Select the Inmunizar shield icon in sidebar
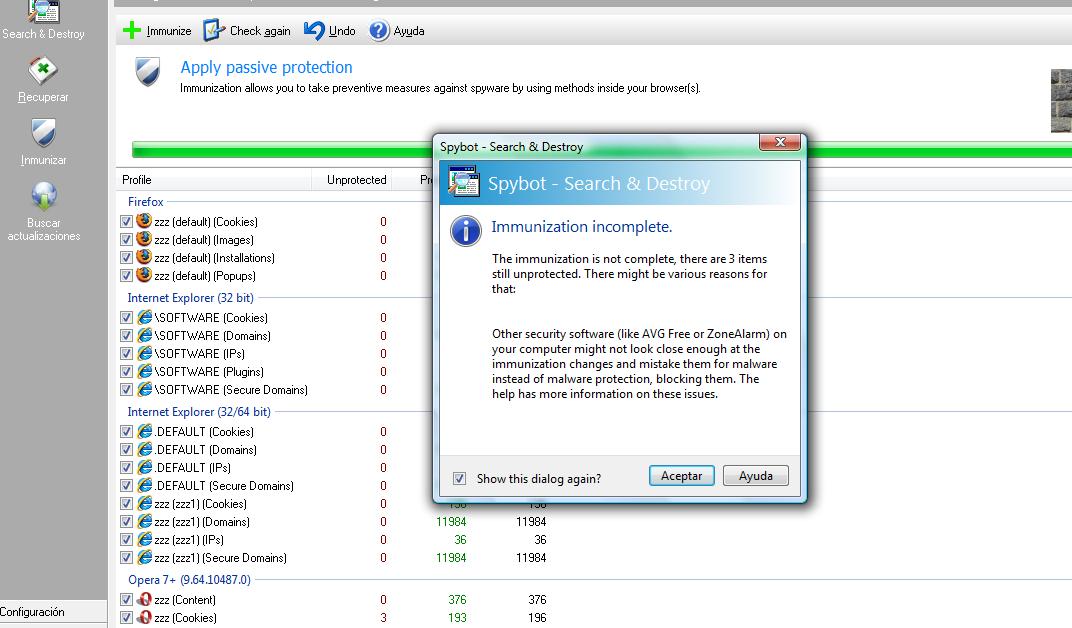The width and height of the screenshot is (1072, 628). pyautogui.click(x=43, y=133)
